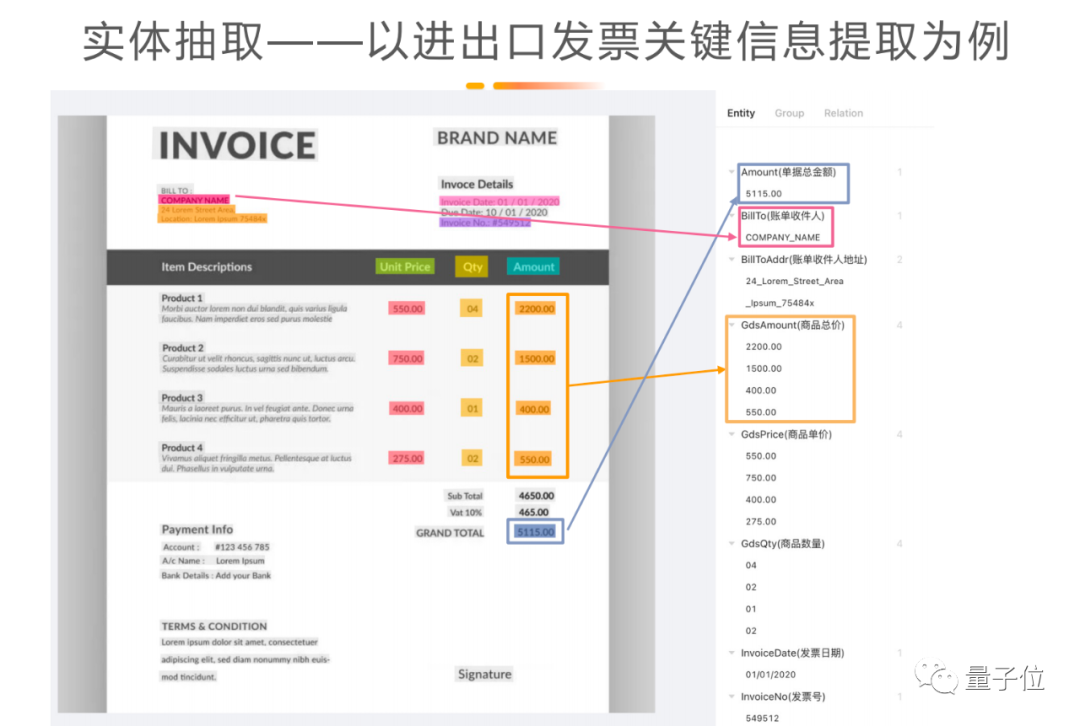Click the Sub Total 4650.00 value
Viewport: 1080px width, 726px height.
click(x=537, y=496)
